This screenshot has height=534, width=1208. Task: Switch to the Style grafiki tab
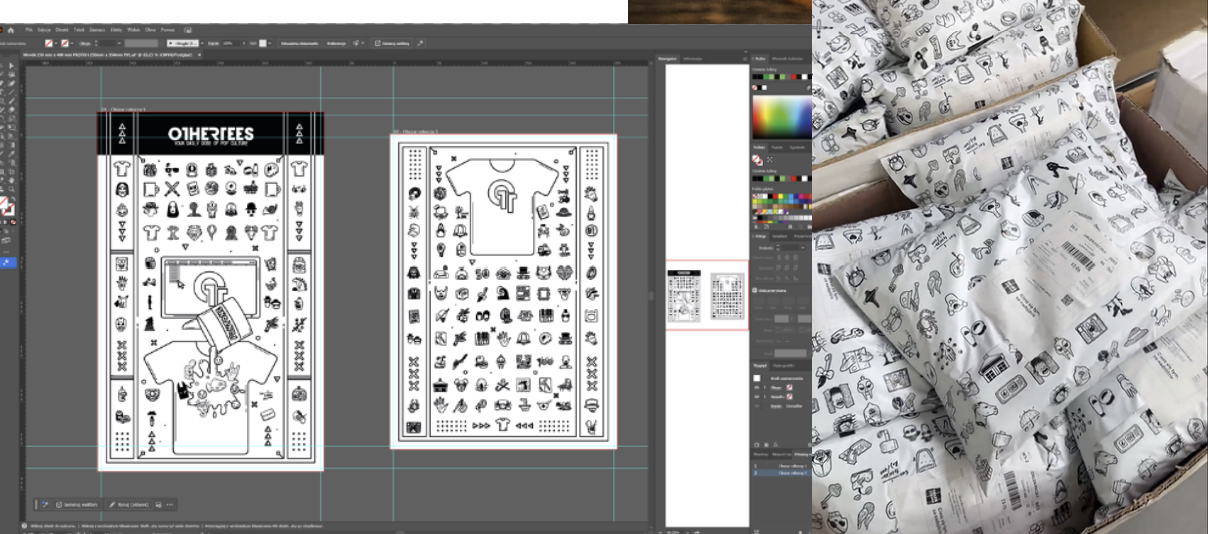784,365
